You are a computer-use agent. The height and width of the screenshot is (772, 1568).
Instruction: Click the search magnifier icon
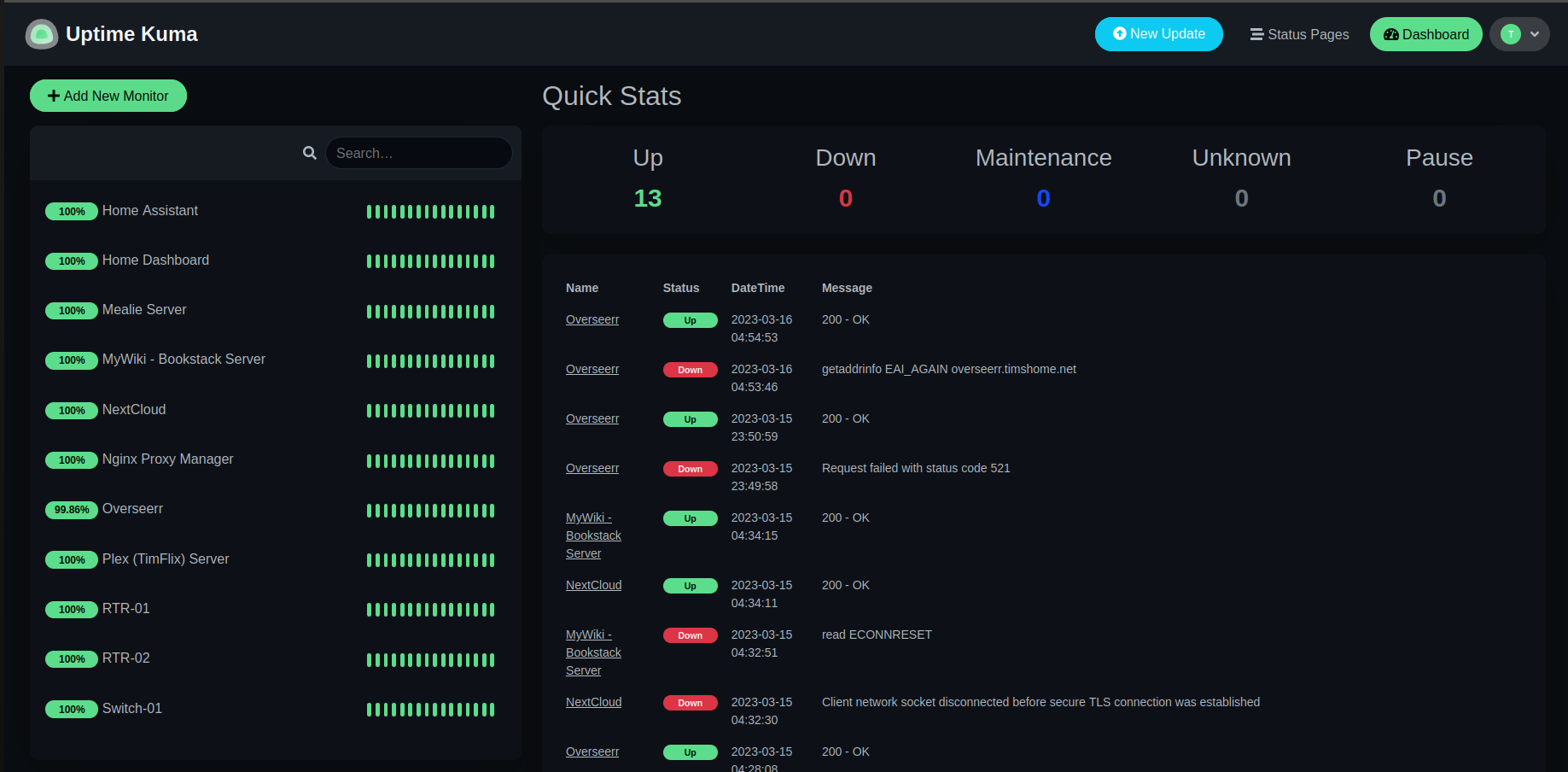coord(310,153)
